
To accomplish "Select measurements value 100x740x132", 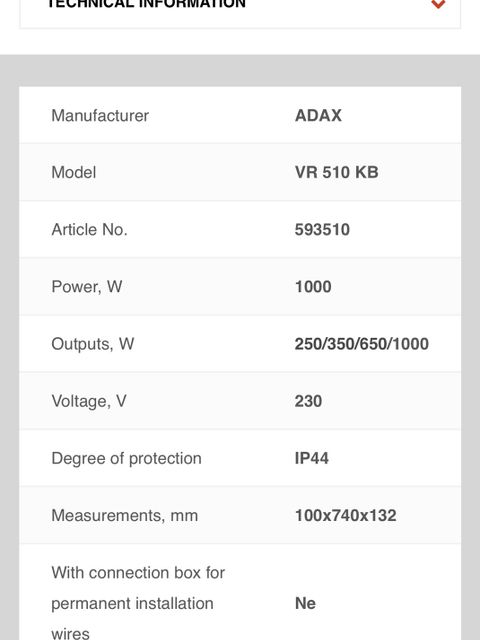I will 345,515.
